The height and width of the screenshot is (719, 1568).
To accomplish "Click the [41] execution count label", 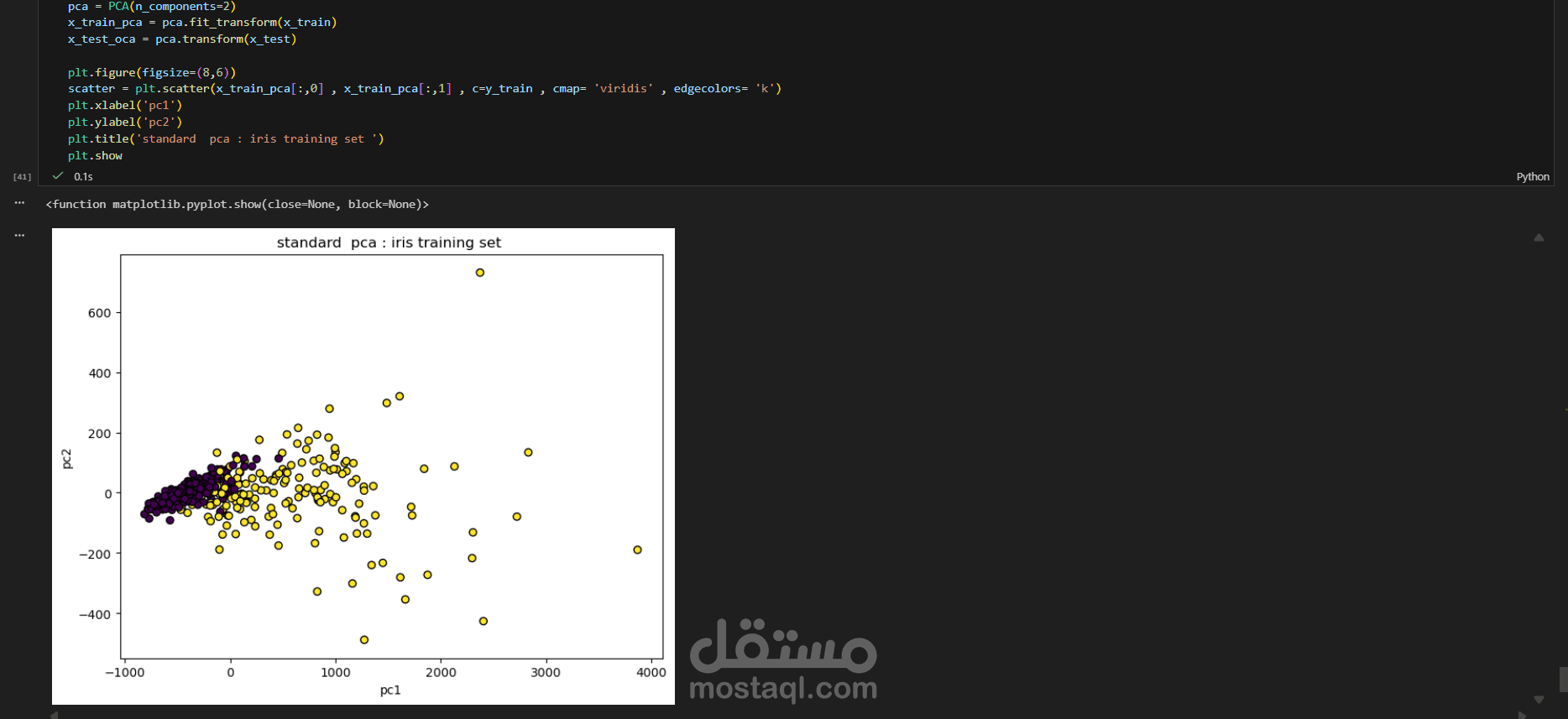I will click(x=22, y=177).
